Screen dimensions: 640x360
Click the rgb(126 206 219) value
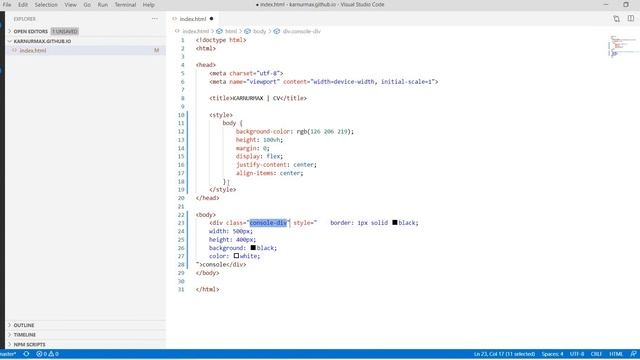(325, 131)
